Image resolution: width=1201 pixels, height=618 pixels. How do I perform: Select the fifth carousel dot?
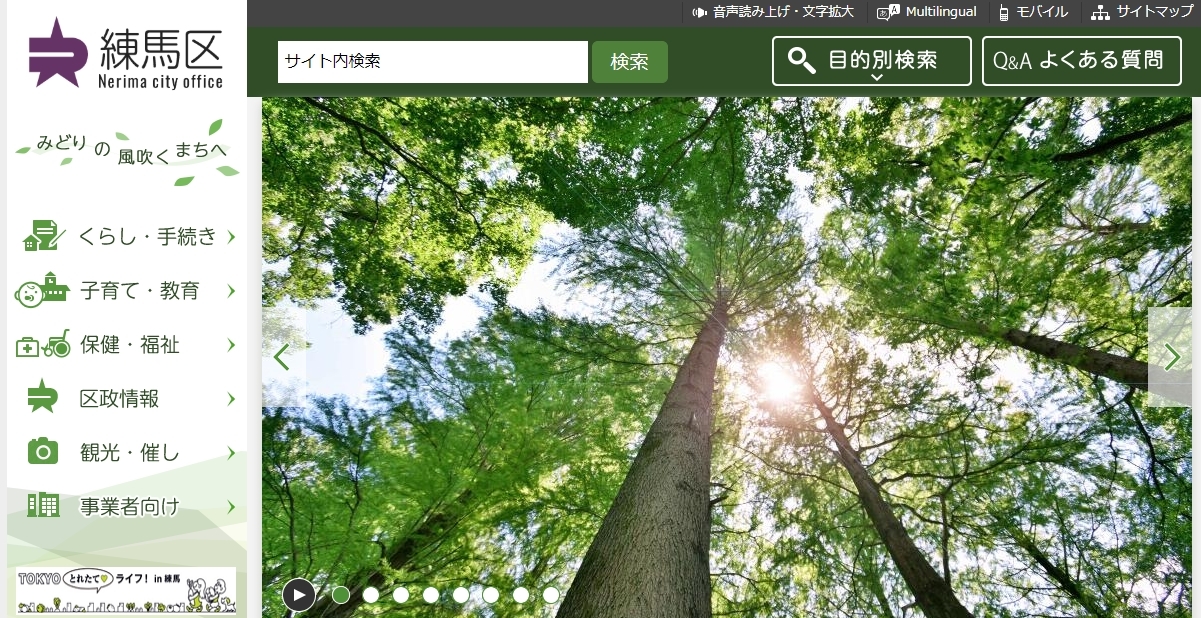click(x=461, y=595)
